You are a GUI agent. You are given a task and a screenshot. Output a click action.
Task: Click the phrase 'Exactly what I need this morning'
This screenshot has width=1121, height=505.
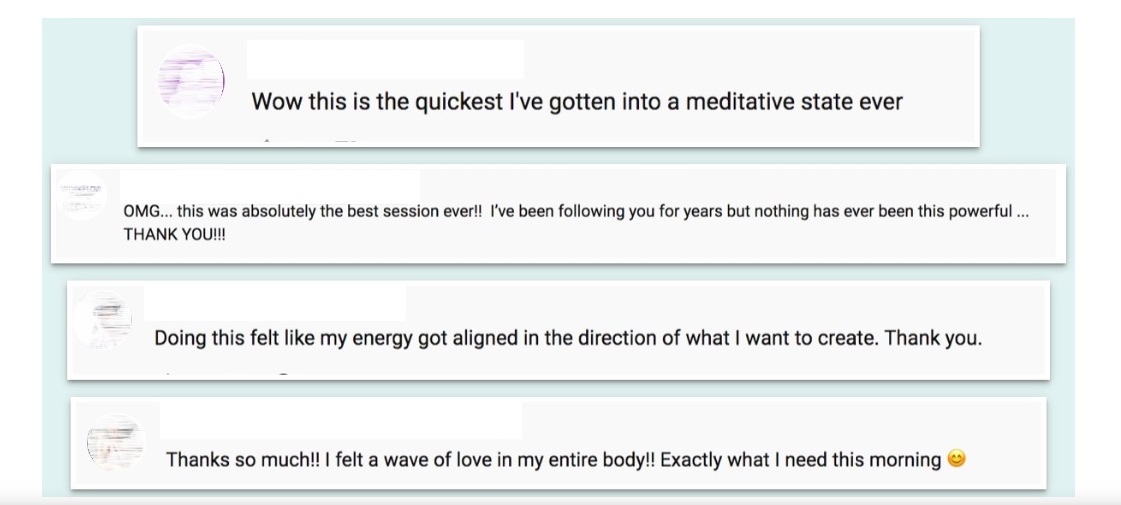801,459
